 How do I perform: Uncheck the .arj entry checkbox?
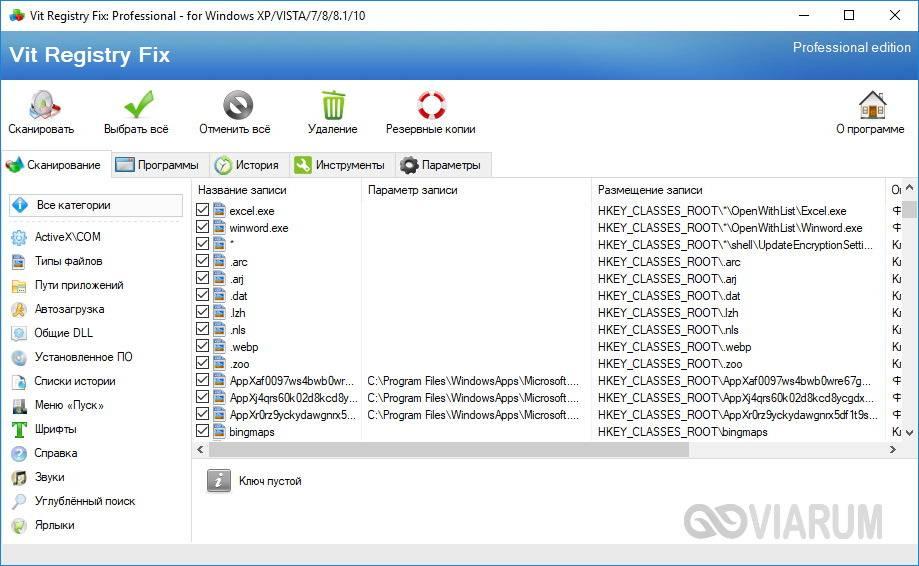[203, 278]
